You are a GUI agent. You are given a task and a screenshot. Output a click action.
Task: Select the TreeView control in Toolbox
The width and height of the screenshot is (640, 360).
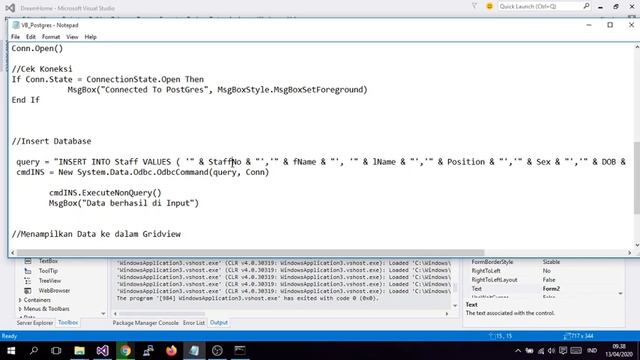(x=50, y=280)
